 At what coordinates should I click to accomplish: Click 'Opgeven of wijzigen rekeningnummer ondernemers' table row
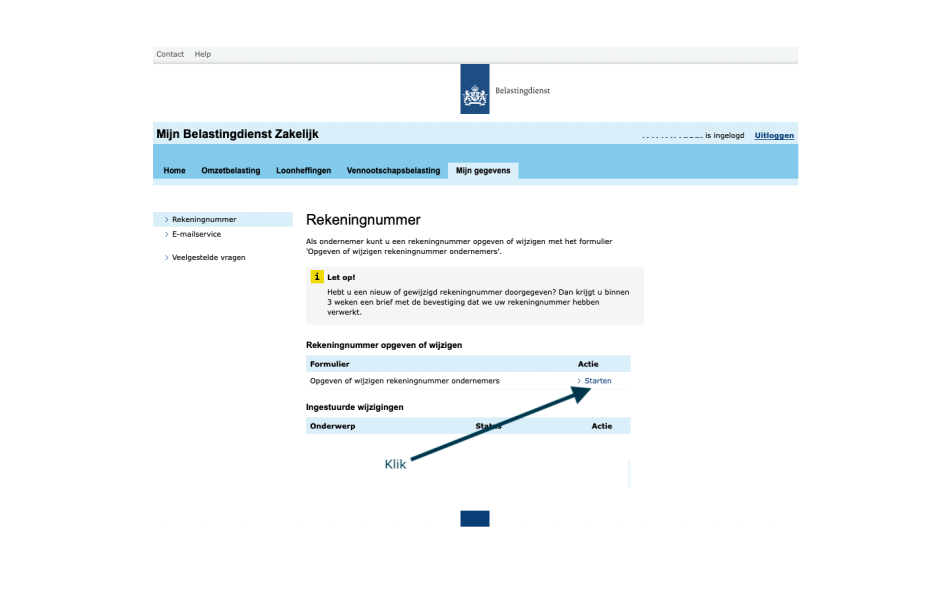click(468, 381)
